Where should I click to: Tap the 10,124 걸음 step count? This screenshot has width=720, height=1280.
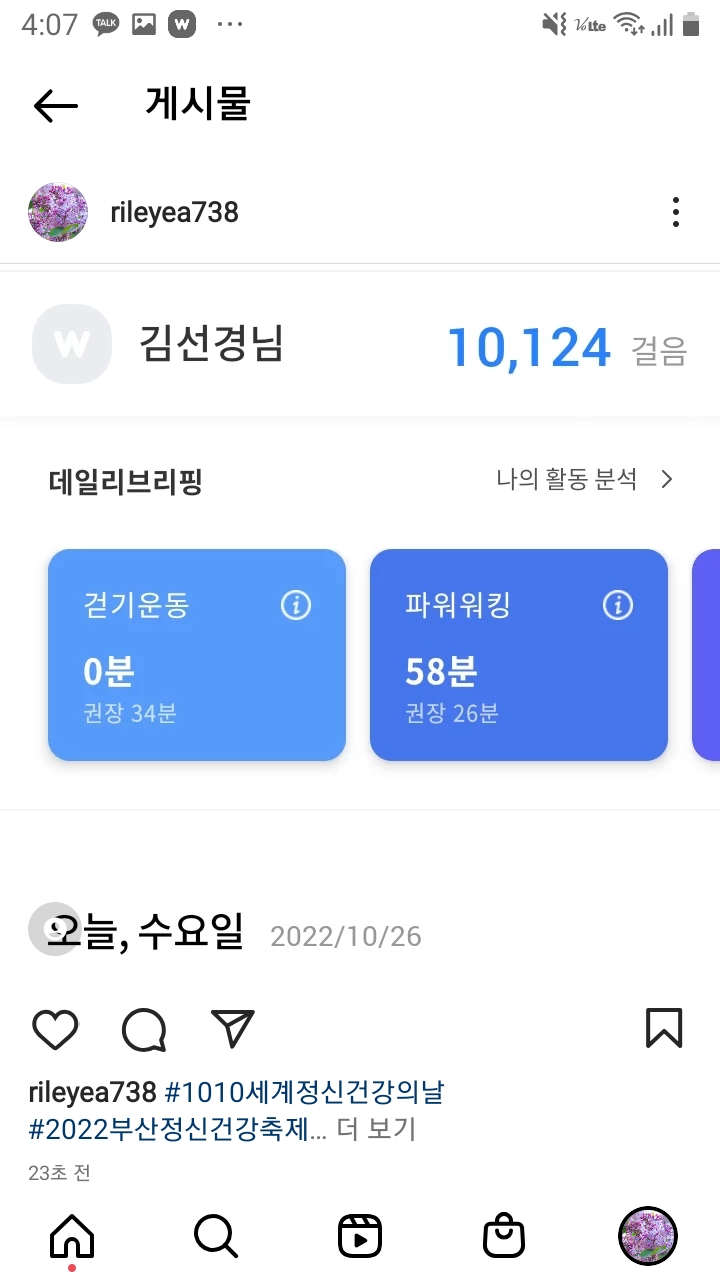[528, 348]
